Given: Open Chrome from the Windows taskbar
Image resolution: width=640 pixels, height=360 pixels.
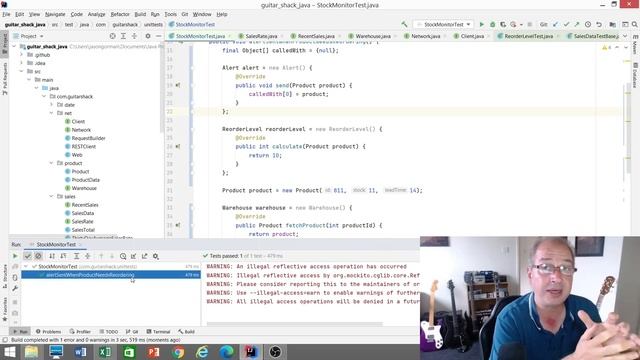Looking at the screenshot, I should 178,352.
